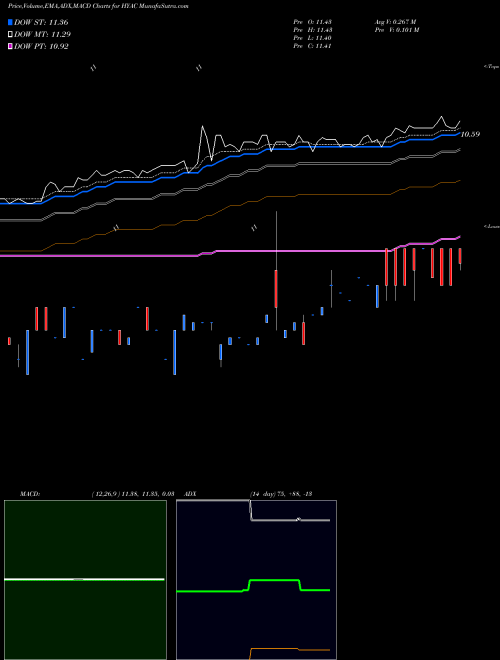Select the 'DOW MT: 11.29' legend text
Screen dimensions: 500x660
[x=43, y=35]
